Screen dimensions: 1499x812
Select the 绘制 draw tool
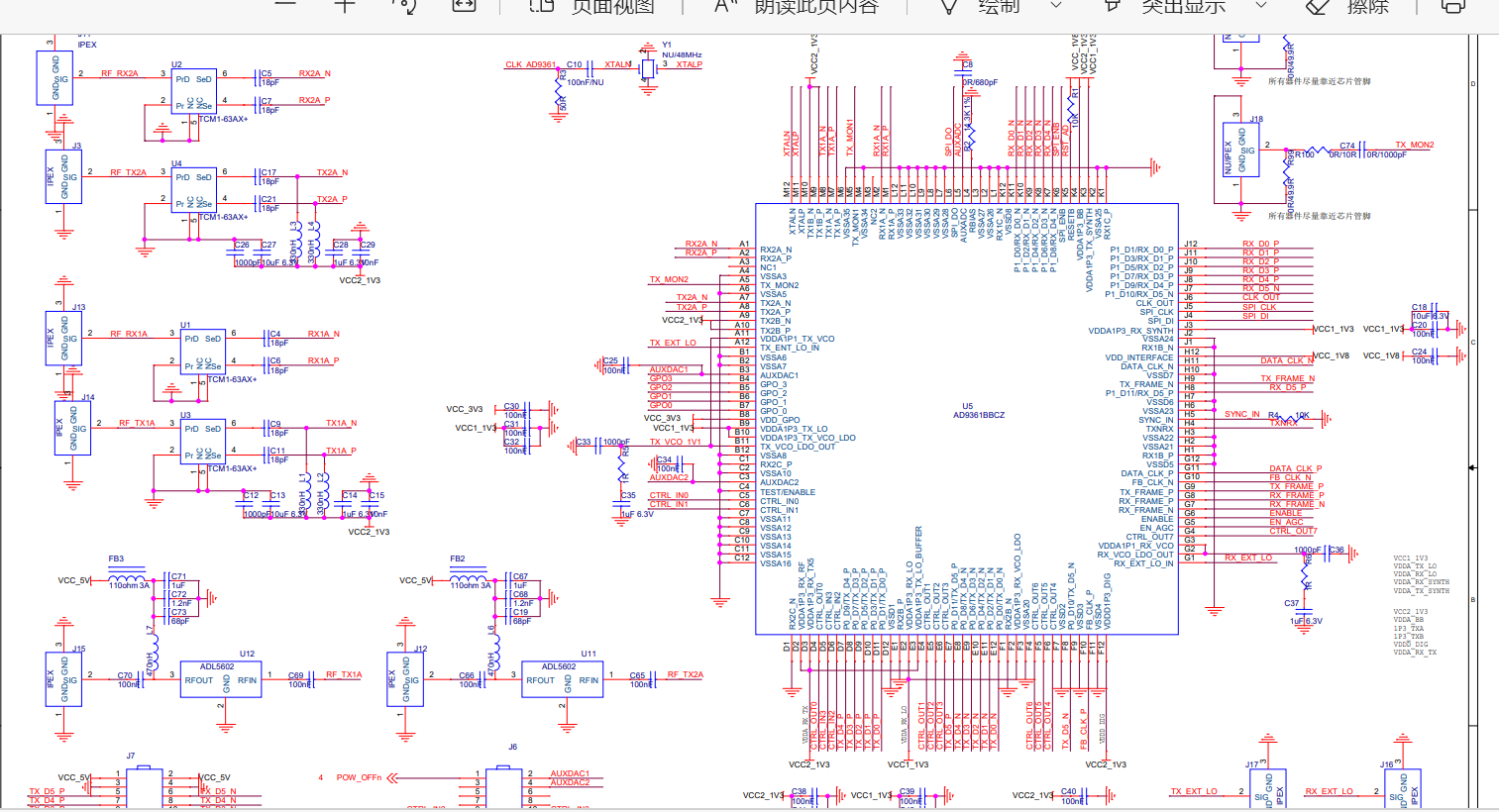coord(979,6)
